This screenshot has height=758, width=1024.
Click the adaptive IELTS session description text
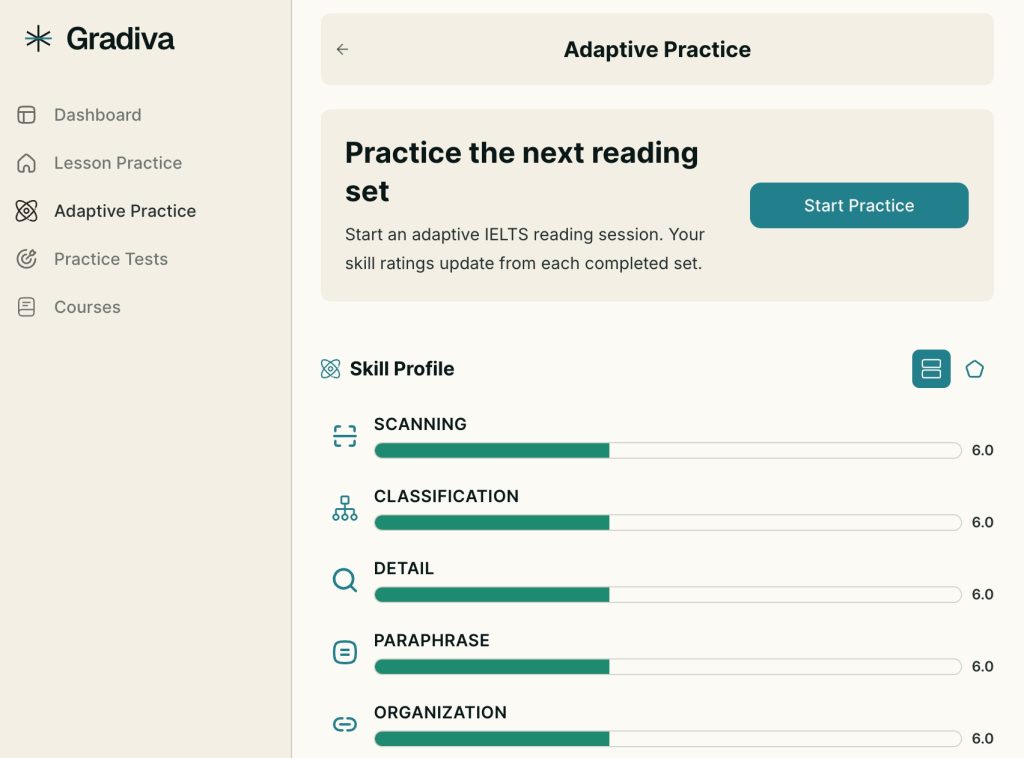click(x=524, y=249)
